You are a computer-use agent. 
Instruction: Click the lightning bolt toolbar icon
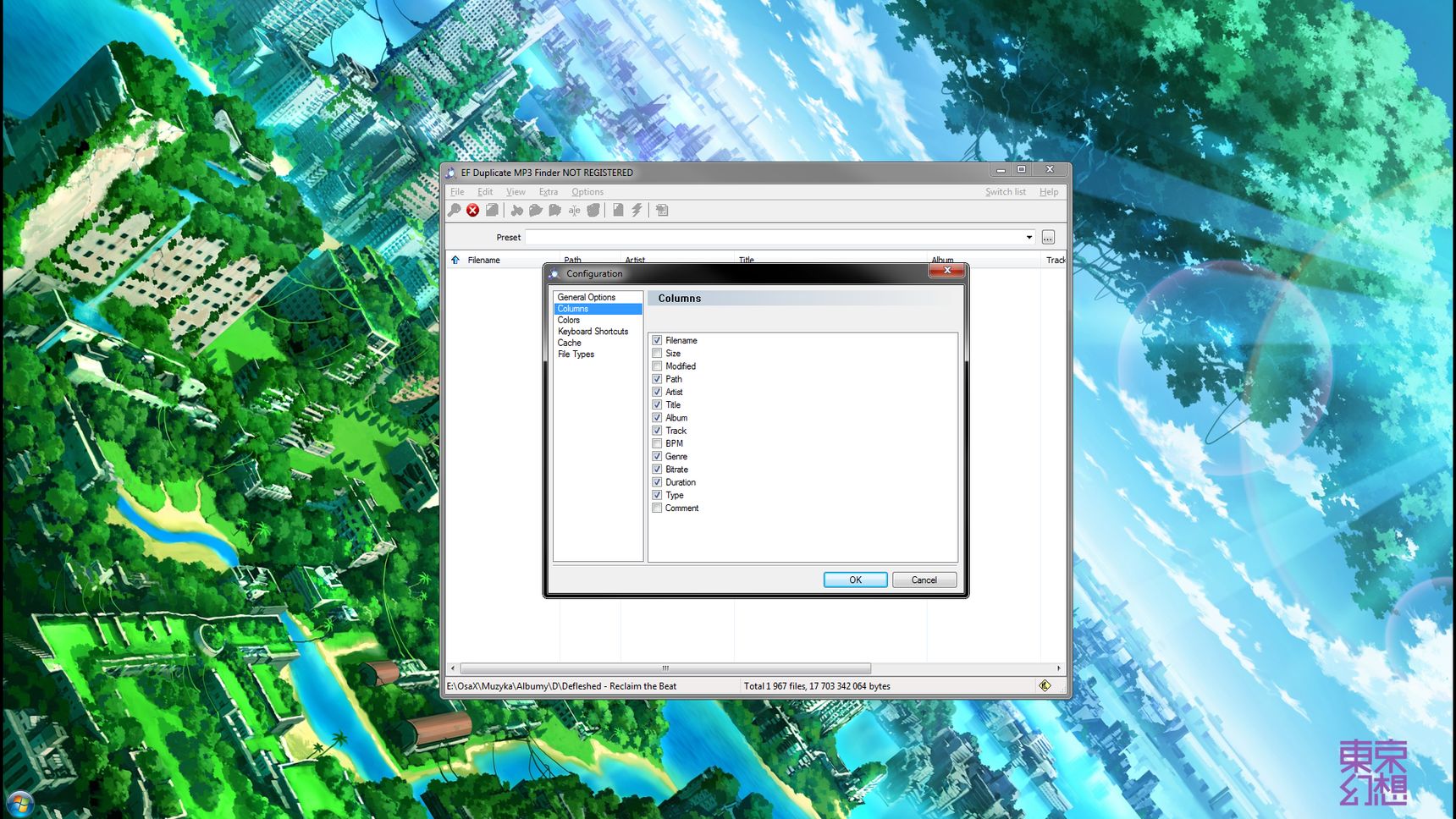(637, 210)
